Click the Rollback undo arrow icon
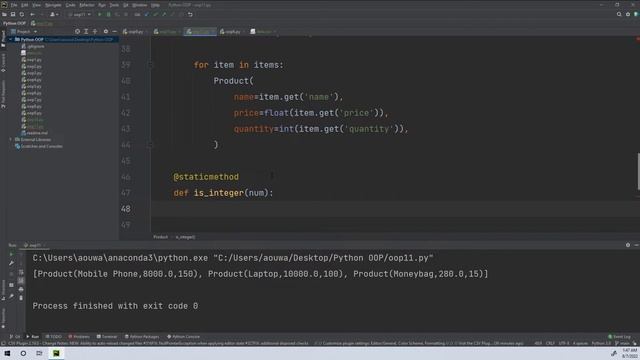 coord(190,14)
